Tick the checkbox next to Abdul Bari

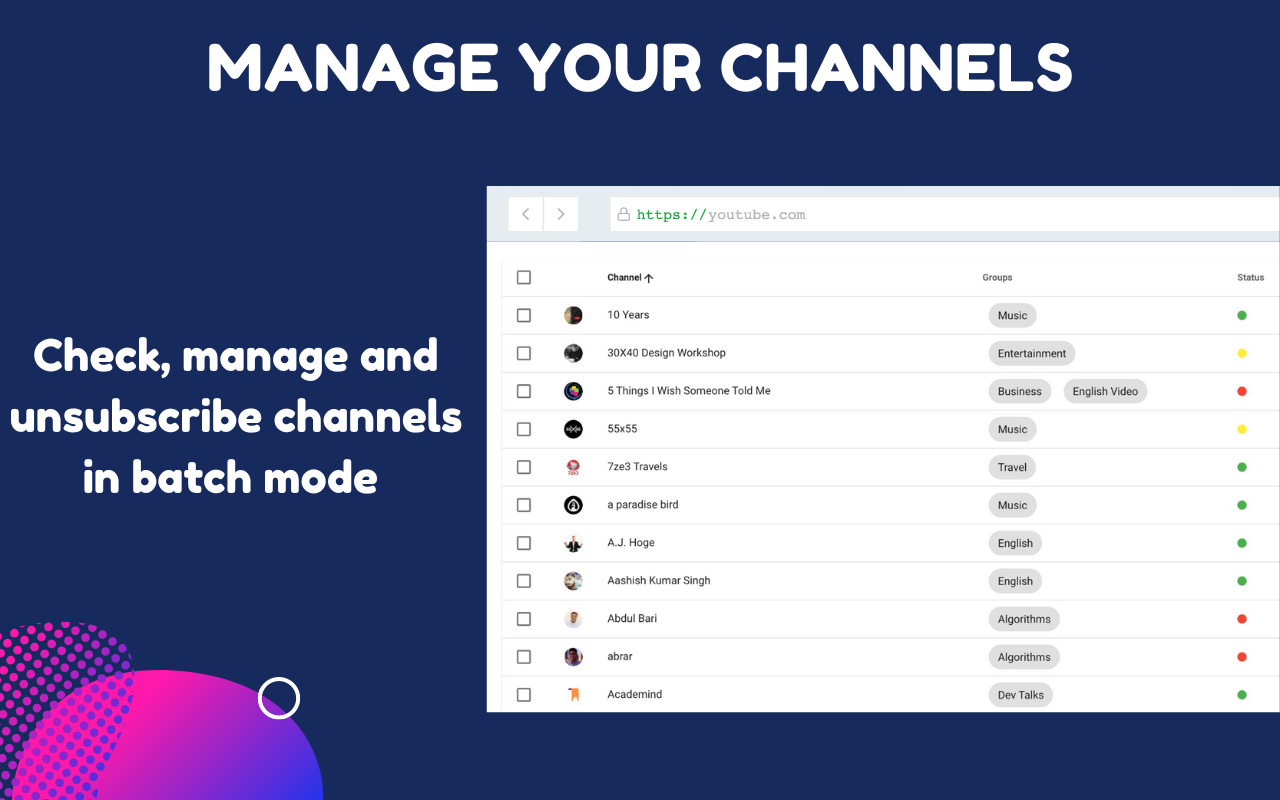coord(523,619)
